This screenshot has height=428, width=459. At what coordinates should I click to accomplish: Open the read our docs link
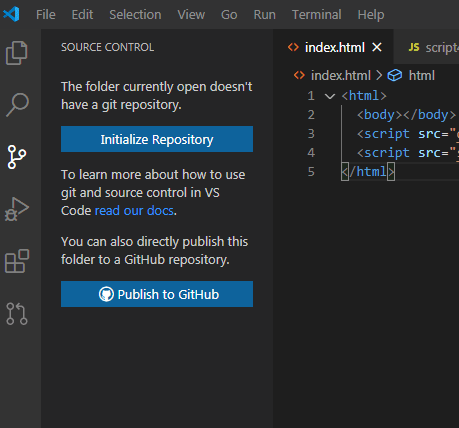point(134,211)
